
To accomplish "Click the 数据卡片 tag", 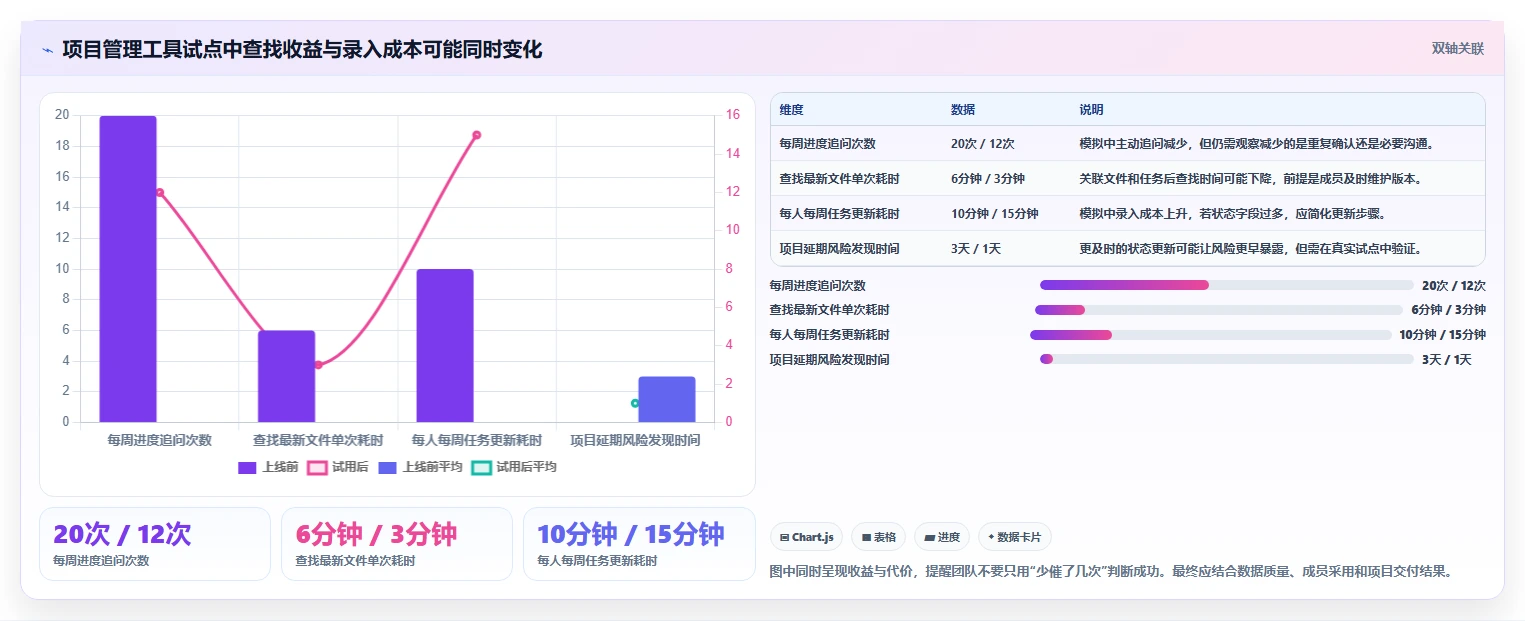I will 1014,537.
